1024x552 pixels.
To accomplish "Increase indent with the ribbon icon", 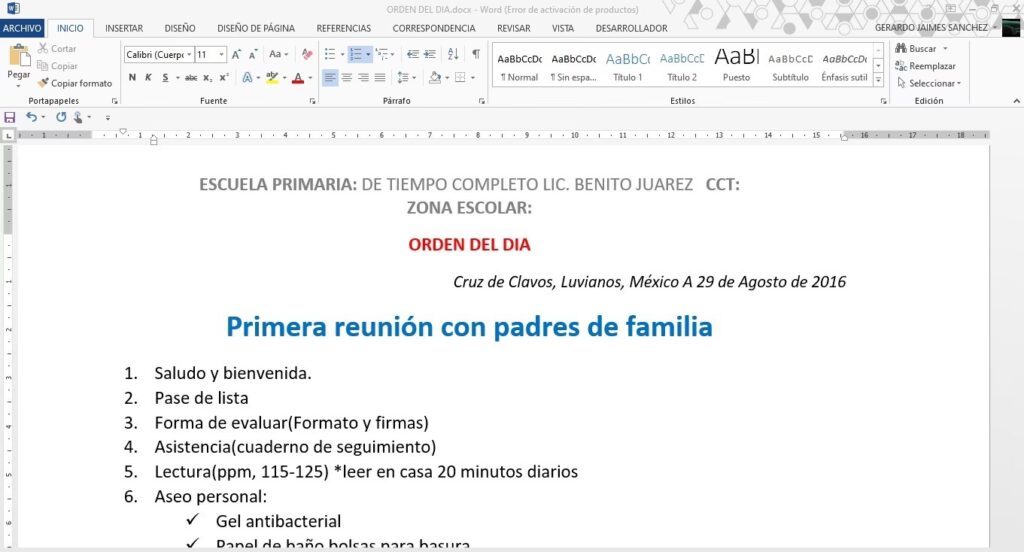I will pos(431,54).
